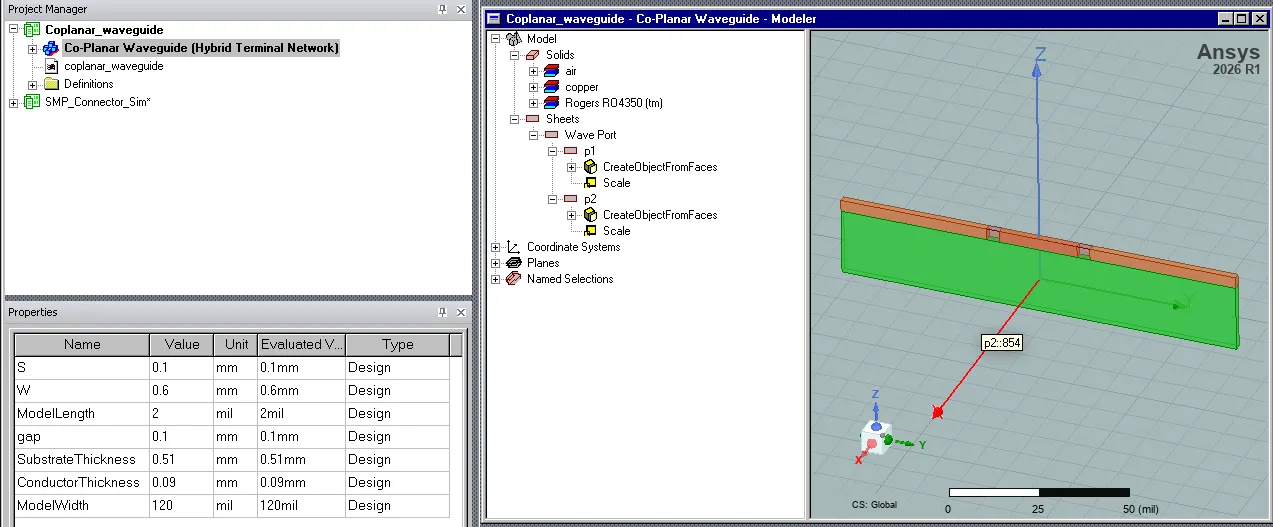Minimize the Modeler window
Viewport: 1273px width, 527px height.
(1226, 19)
